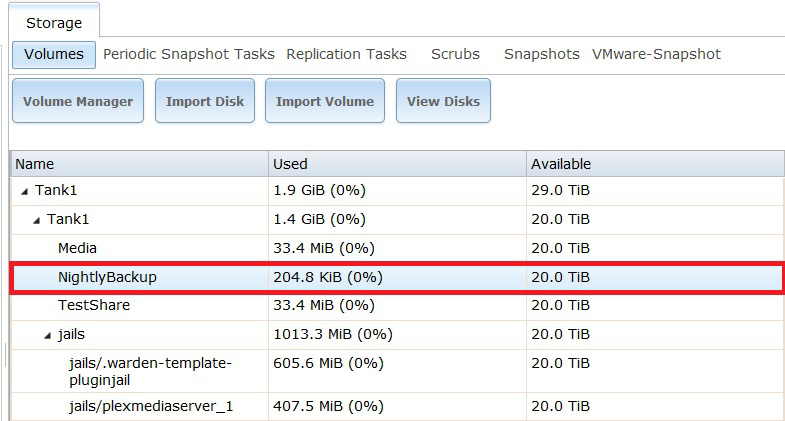Open the Replication Tasks tab
This screenshot has height=421, width=785.
point(346,54)
